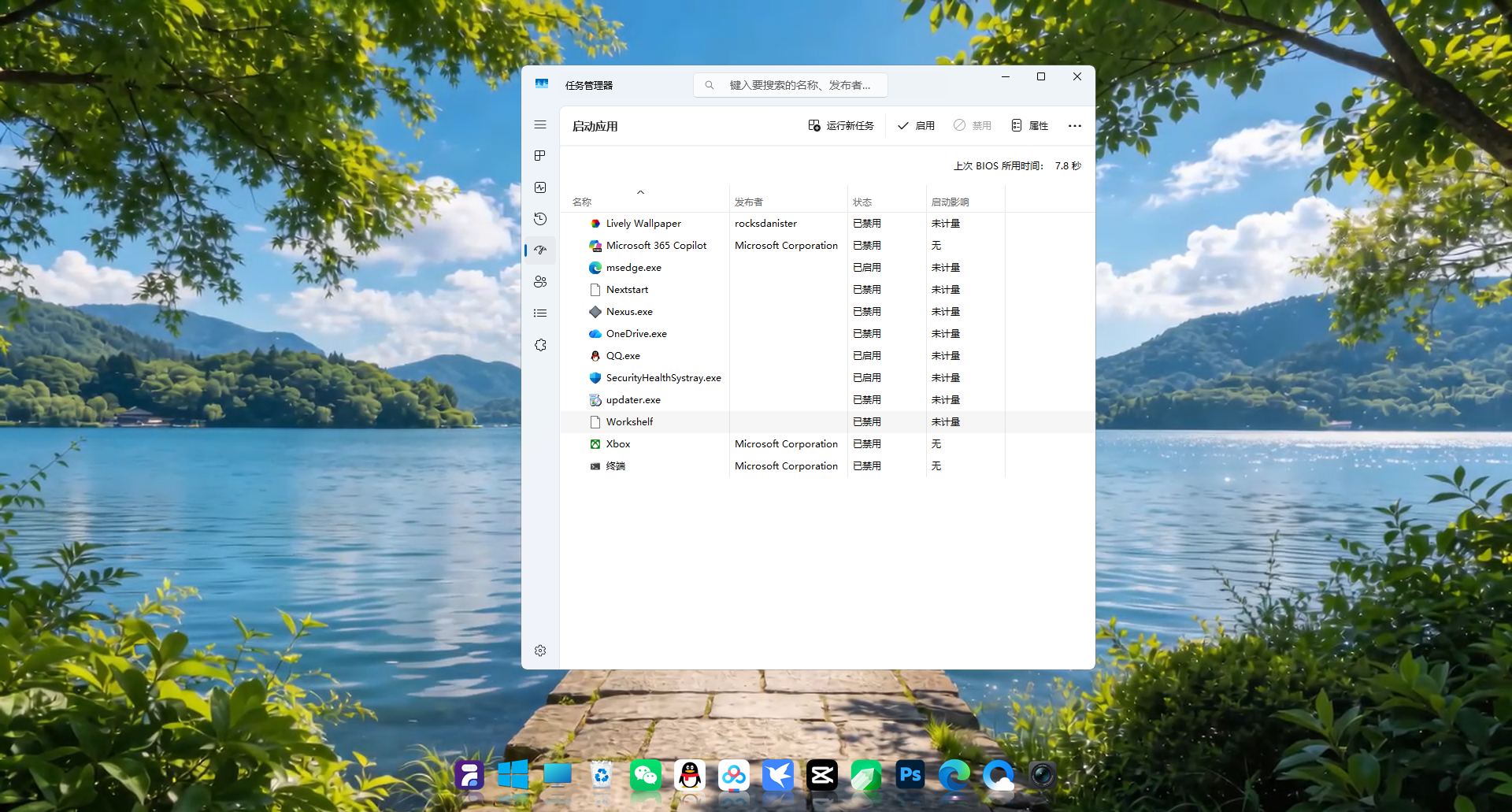This screenshot has height=812, width=1512.
Task: Click the Nexus.exe diamond icon
Action: point(595,312)
